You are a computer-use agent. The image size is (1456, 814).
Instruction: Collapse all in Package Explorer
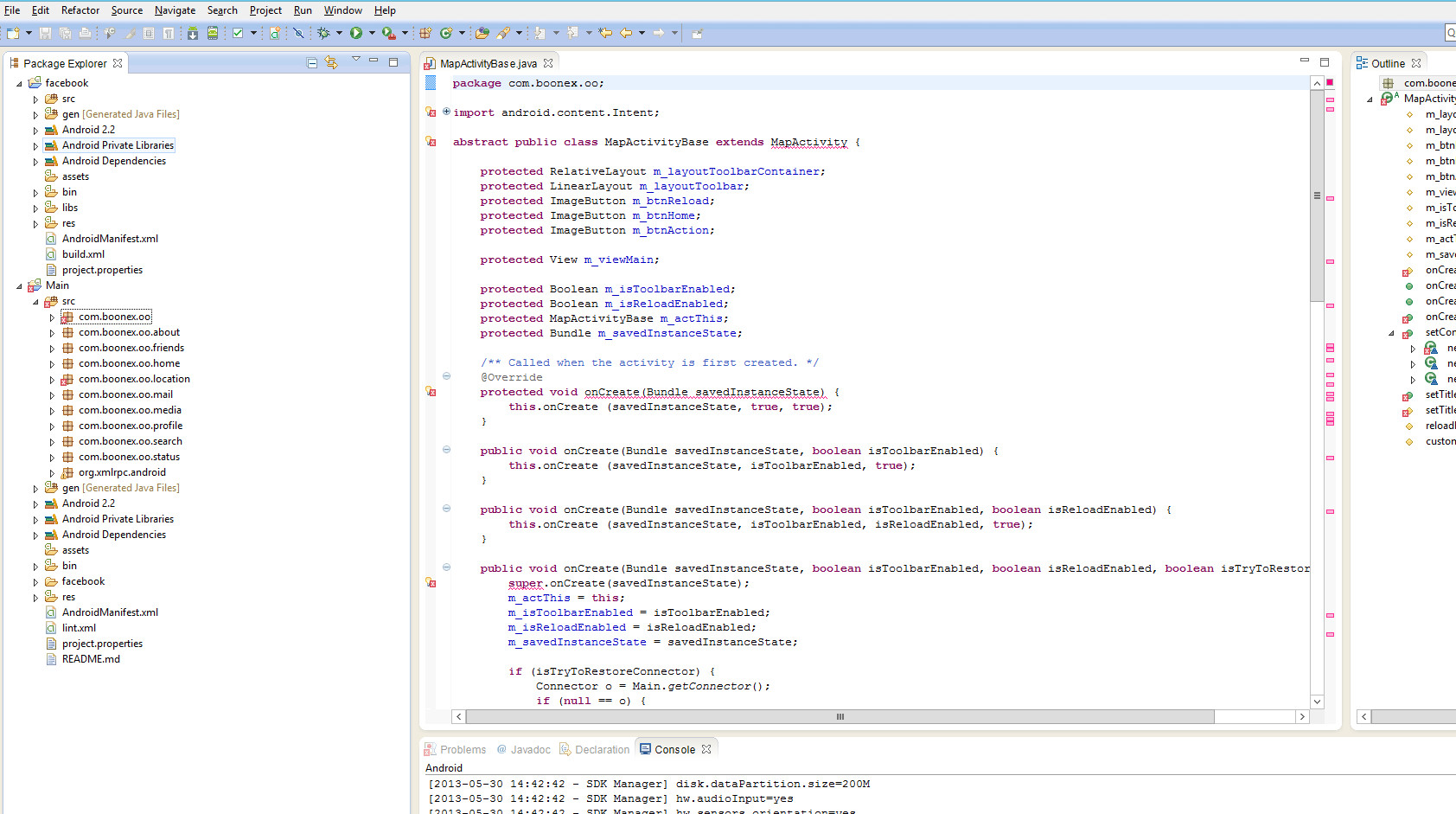coord(312,63)
